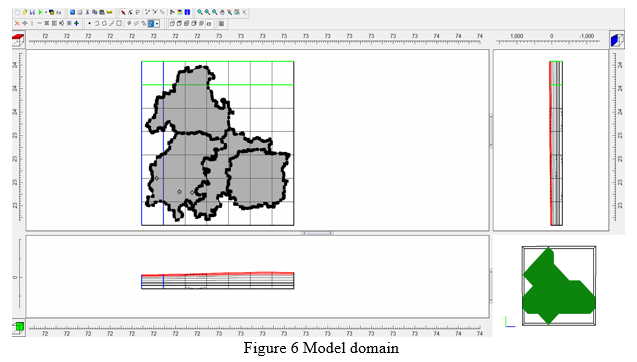Select the create rectangle object tool
The width and height of the screenshot is (637, 362).
point(119,23)
